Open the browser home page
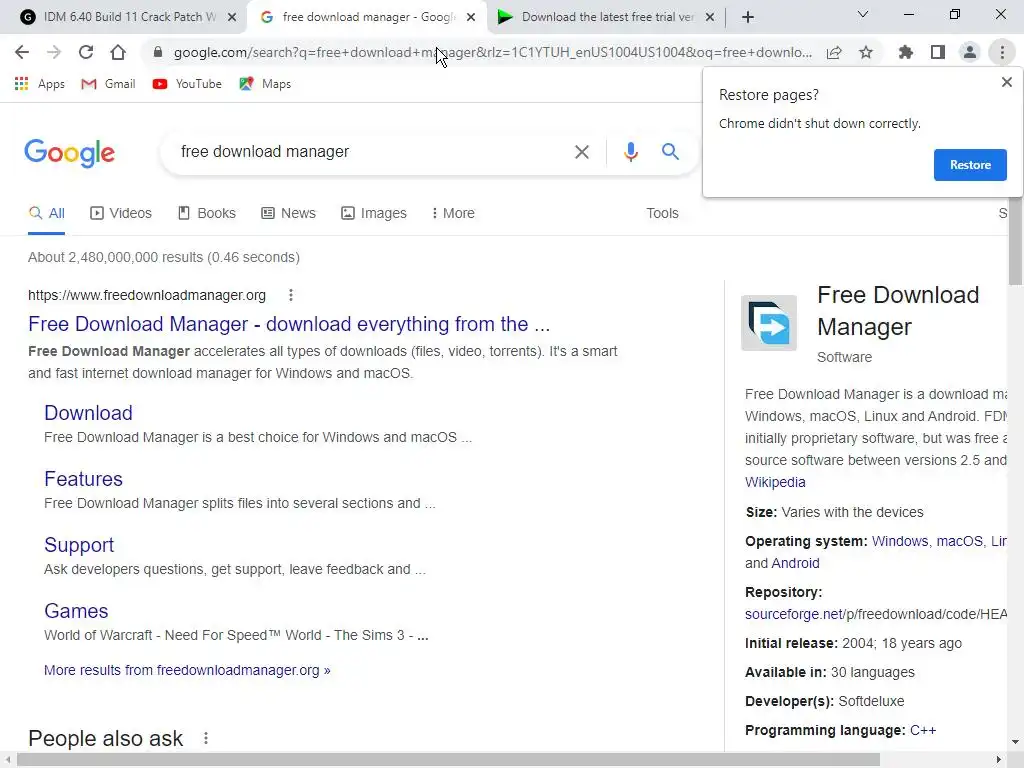The height and width of the screenshot is (768, 1024). click(x=118, y=52)
